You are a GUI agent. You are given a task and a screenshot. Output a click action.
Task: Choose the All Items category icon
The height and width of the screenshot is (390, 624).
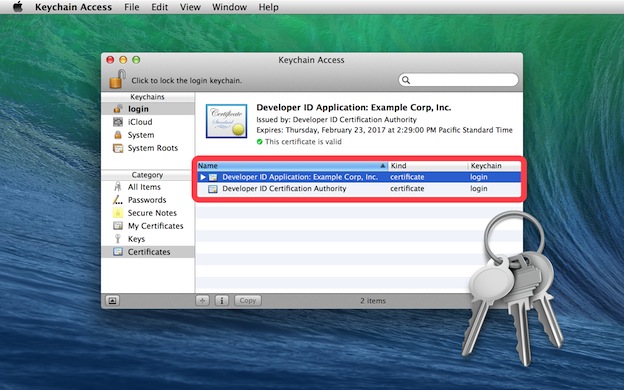tap(118, 187)
